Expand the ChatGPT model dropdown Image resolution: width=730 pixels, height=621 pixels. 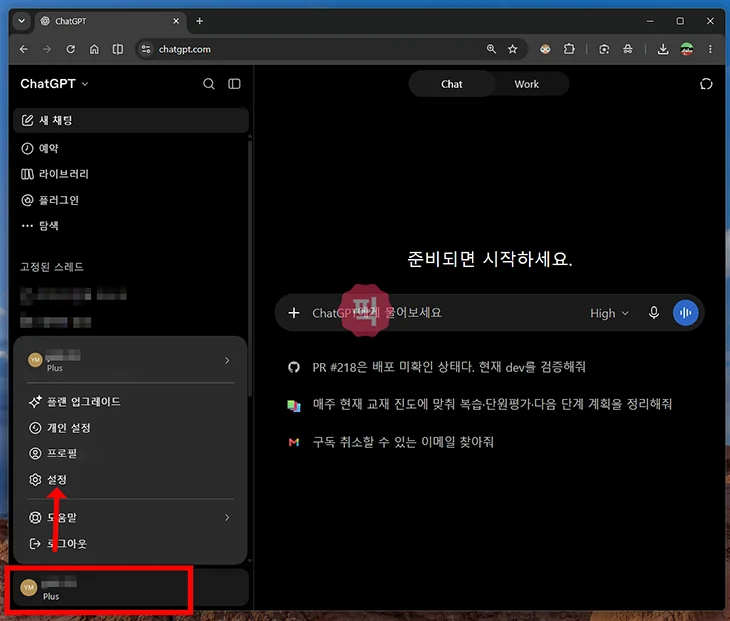pyautogui.click(x=54, y=84)
